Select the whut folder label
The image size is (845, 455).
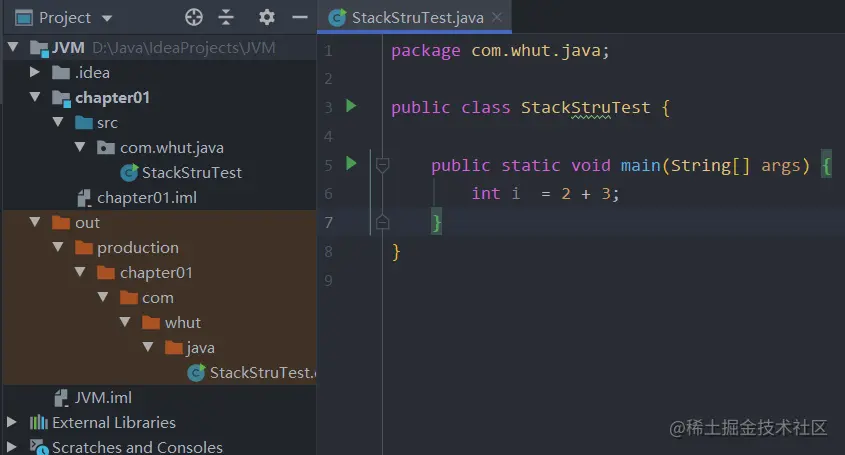coord(183,322)
